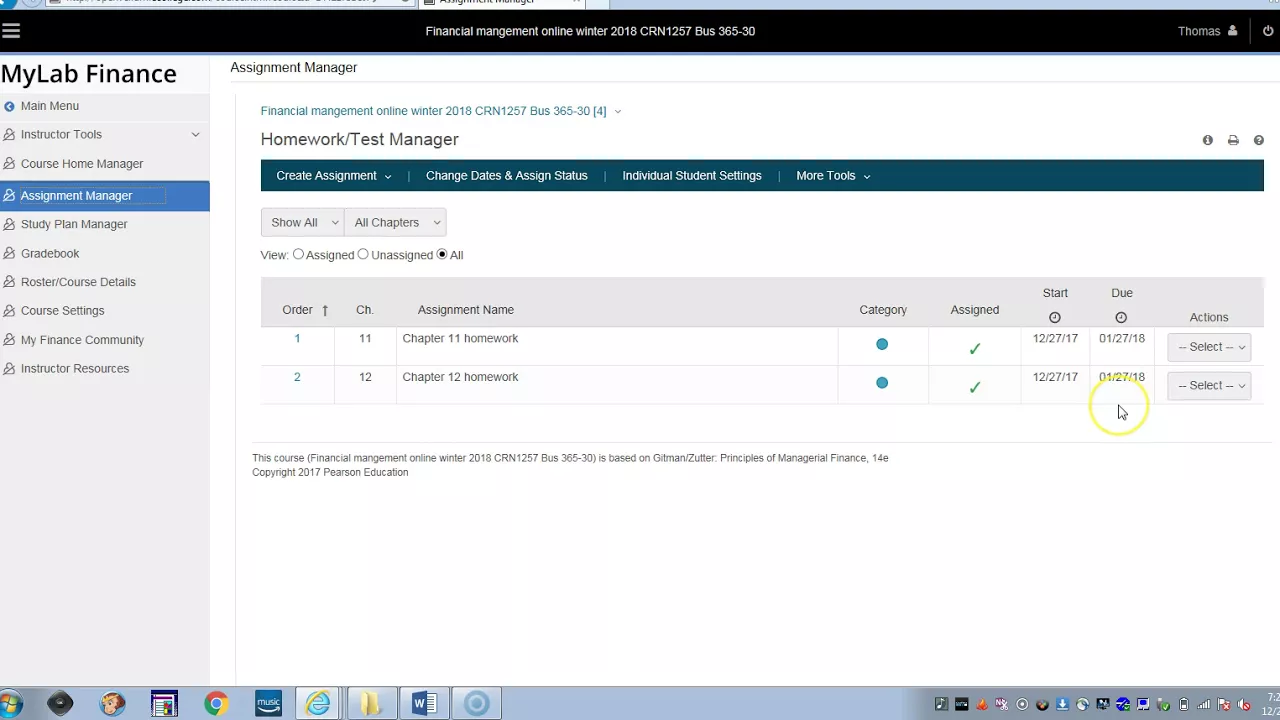
Task: Click the Action Center flag tray icon
Action: pos(1224,705)
